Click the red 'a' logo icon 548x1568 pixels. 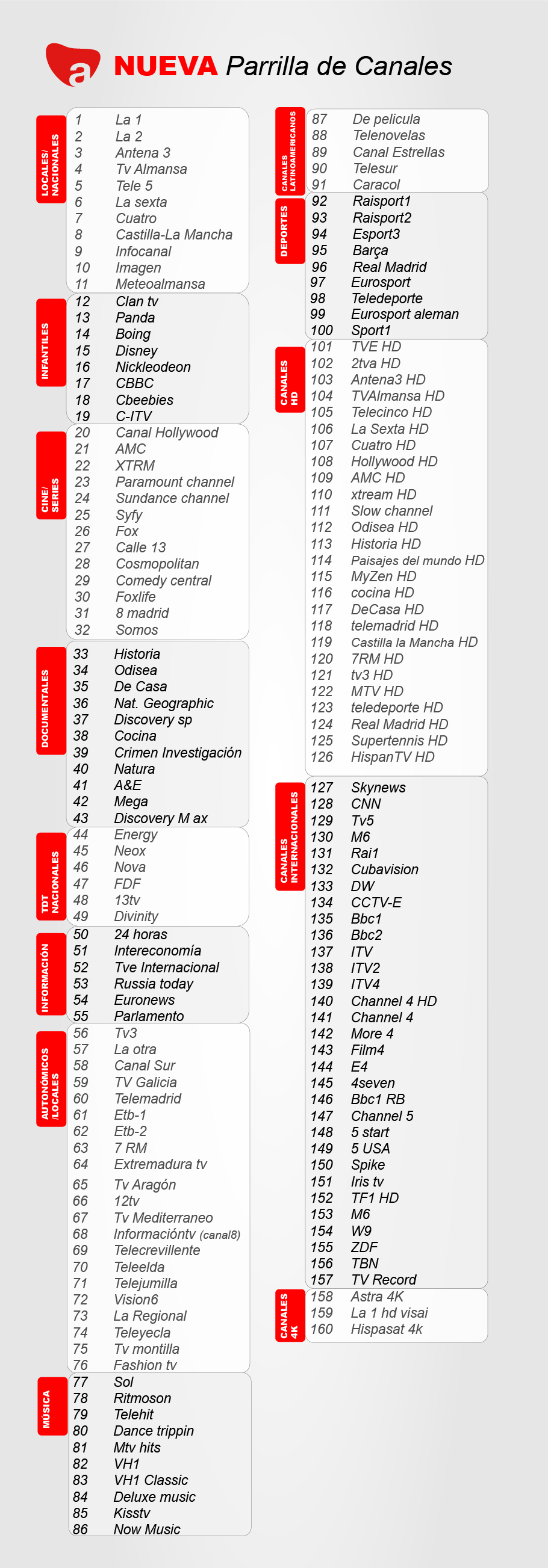73,64
